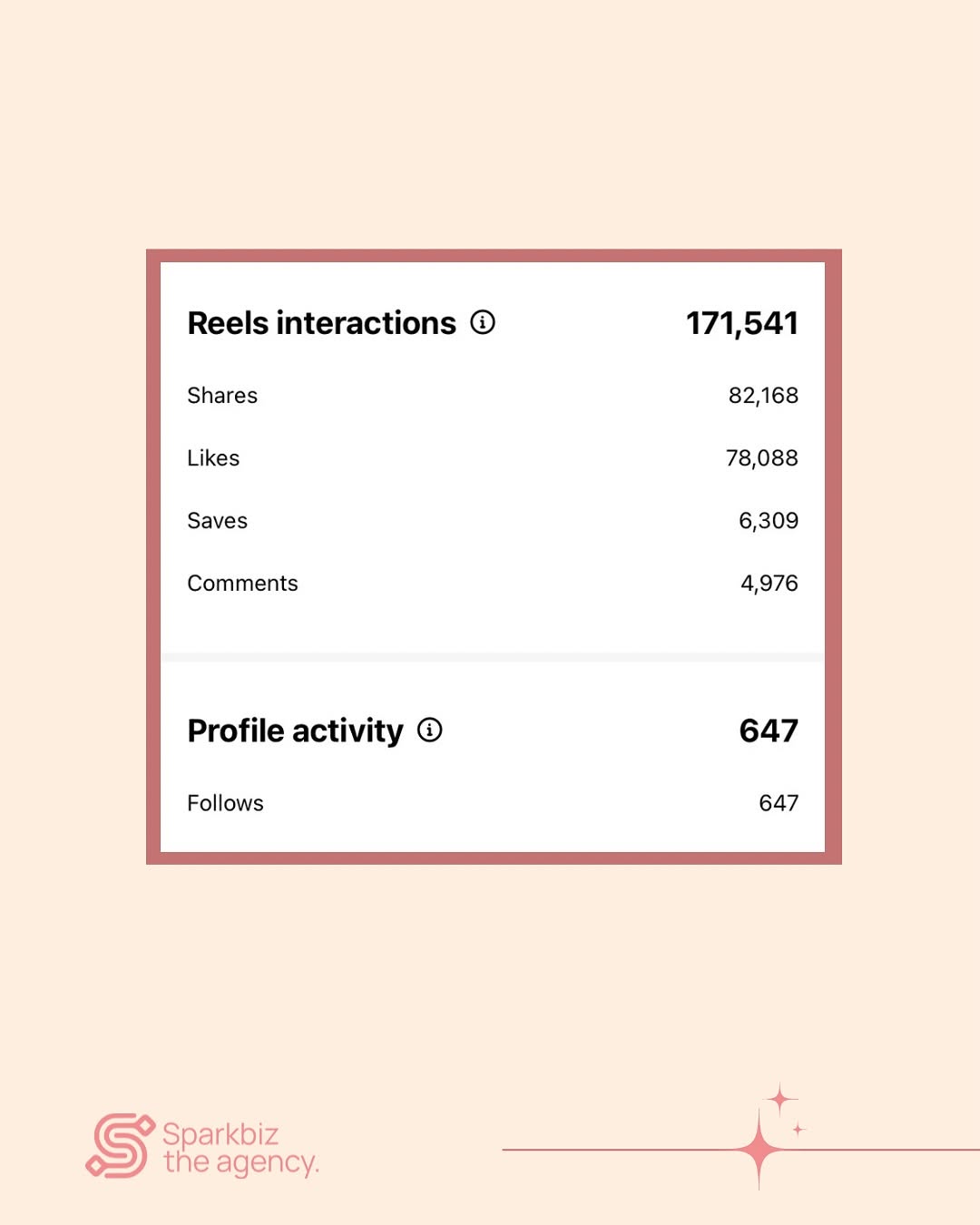980x1225 pixels.
Task: Click the Sparkbiz S logo icon
Action: pos(120,1146)
